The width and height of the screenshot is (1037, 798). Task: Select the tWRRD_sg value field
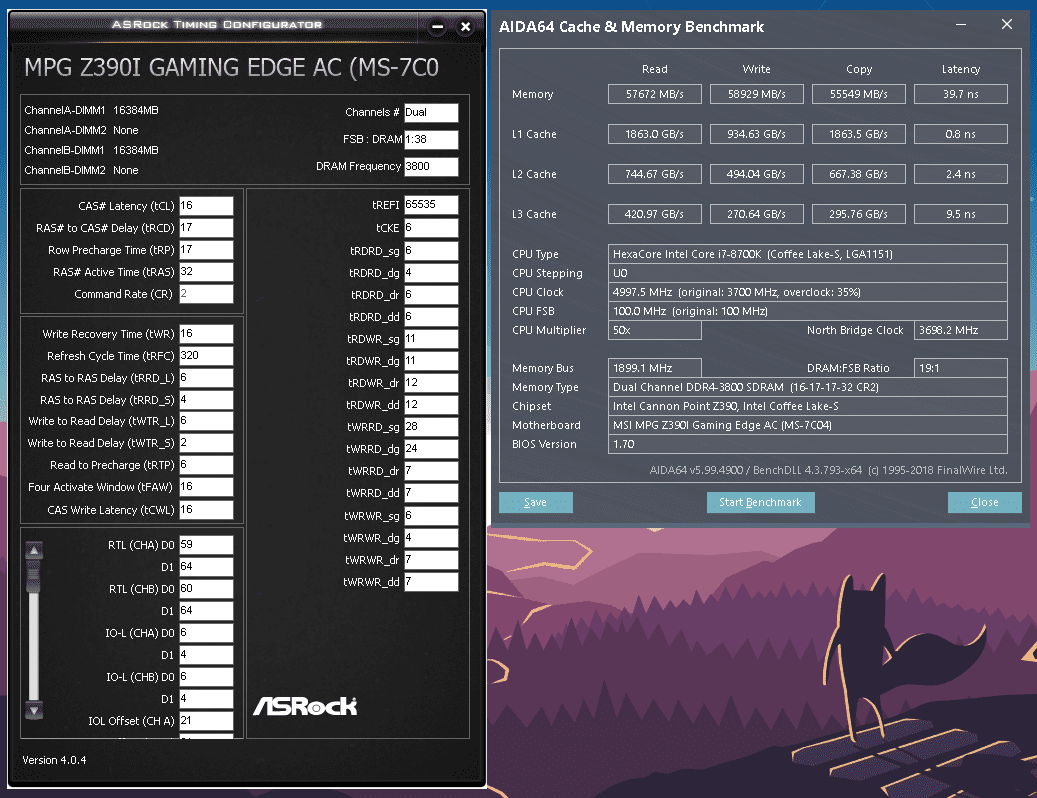[431, 427]
